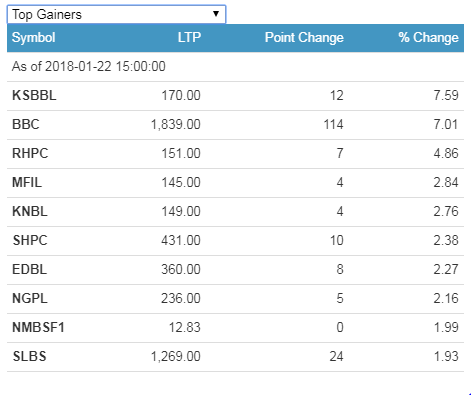Click the MFIL stock symbol
Screen dimensions: 471x395
[x=27, y=182]
